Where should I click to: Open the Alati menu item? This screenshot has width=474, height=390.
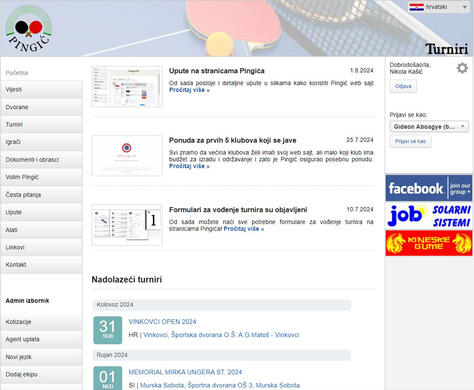point(41,230)
